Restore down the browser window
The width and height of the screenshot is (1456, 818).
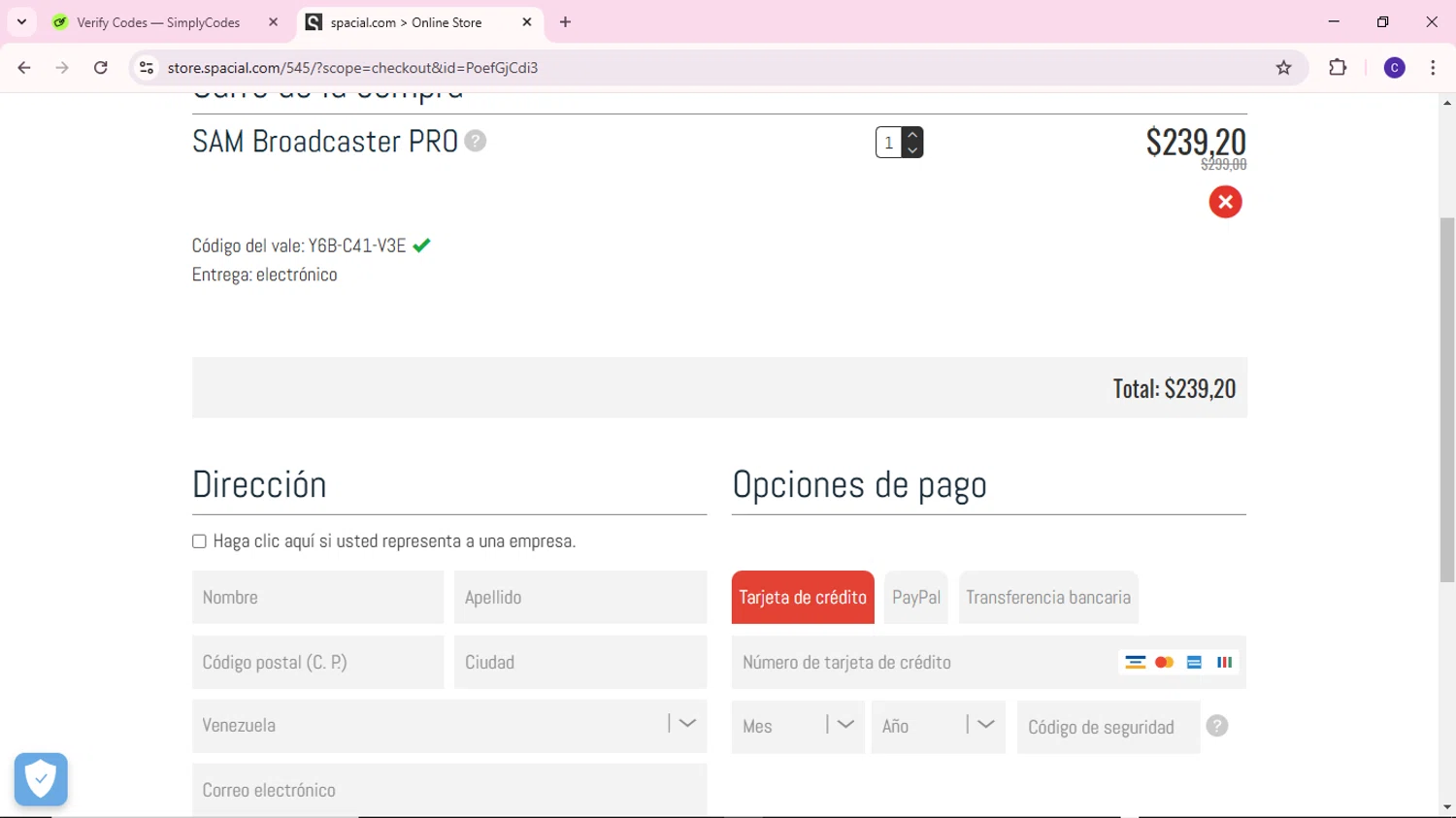tap(1383, 21)
